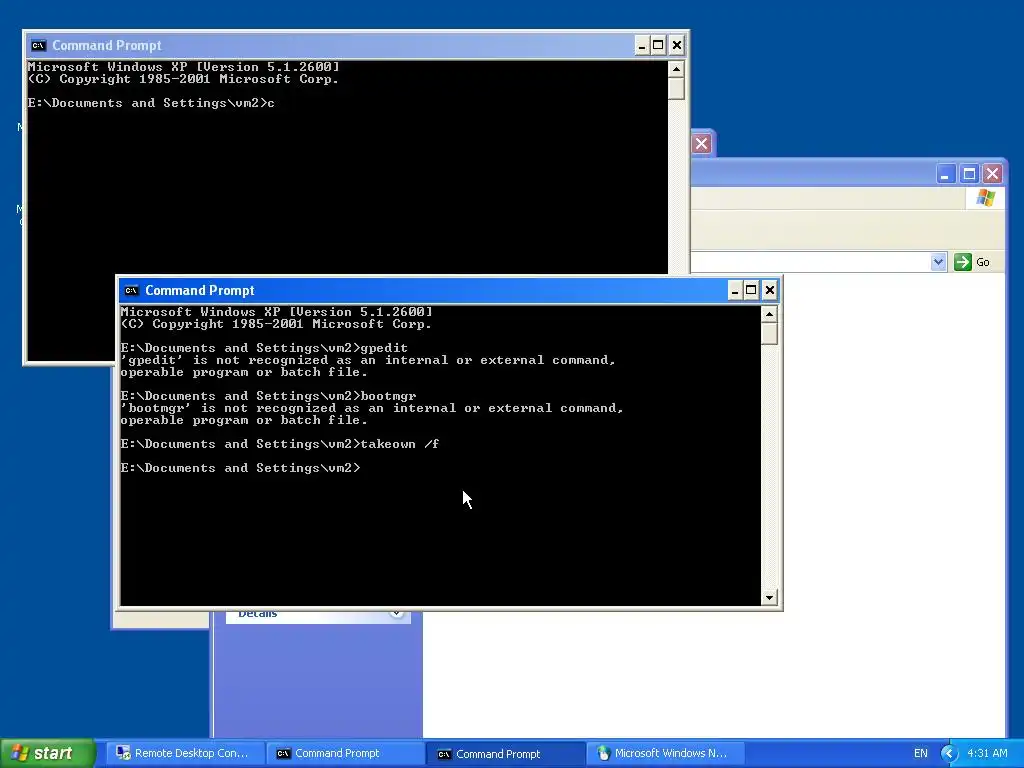Open the Start menu

48,753
